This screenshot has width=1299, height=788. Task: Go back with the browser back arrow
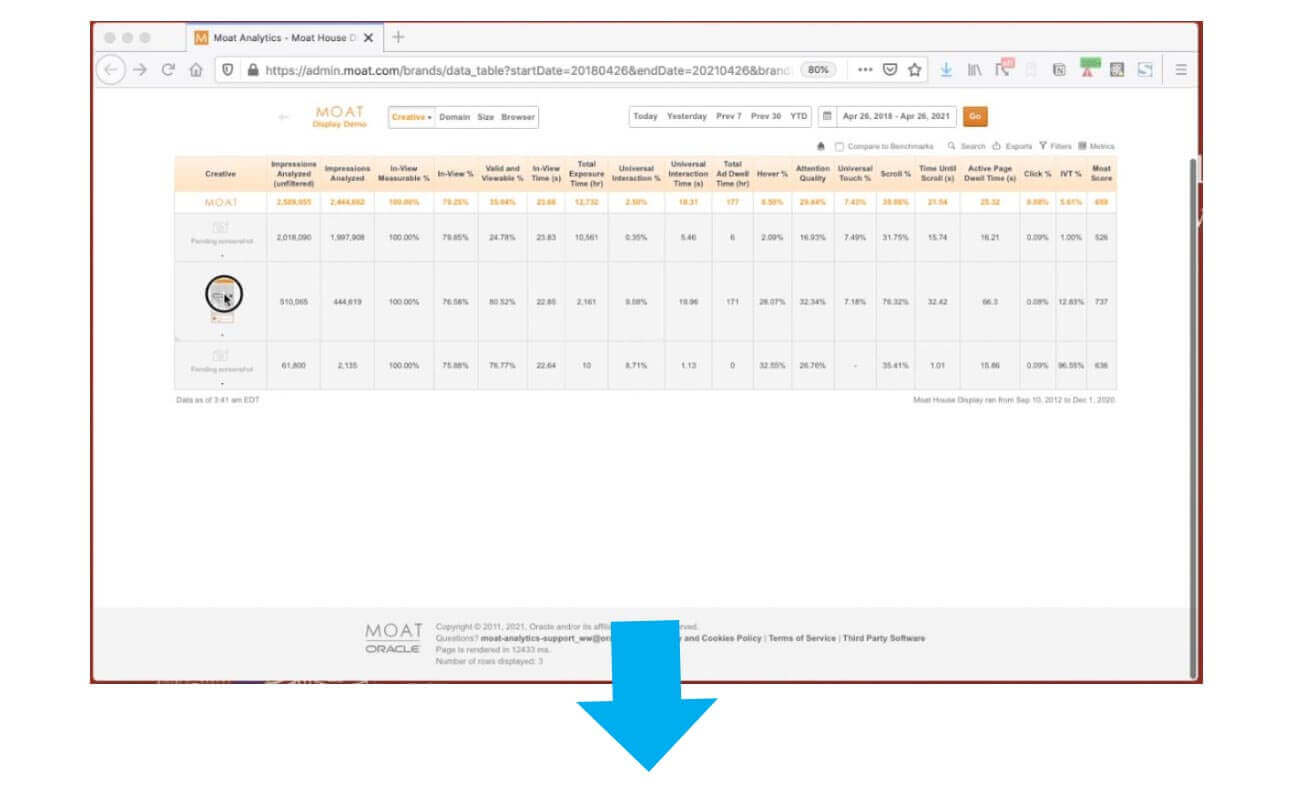(112, 70)
